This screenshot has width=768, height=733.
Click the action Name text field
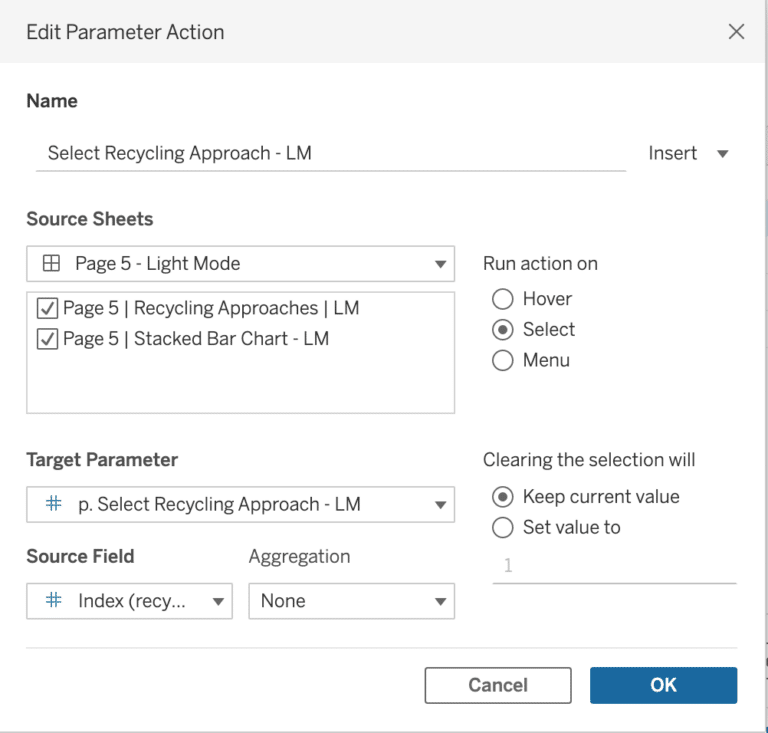tap(331, 154)
